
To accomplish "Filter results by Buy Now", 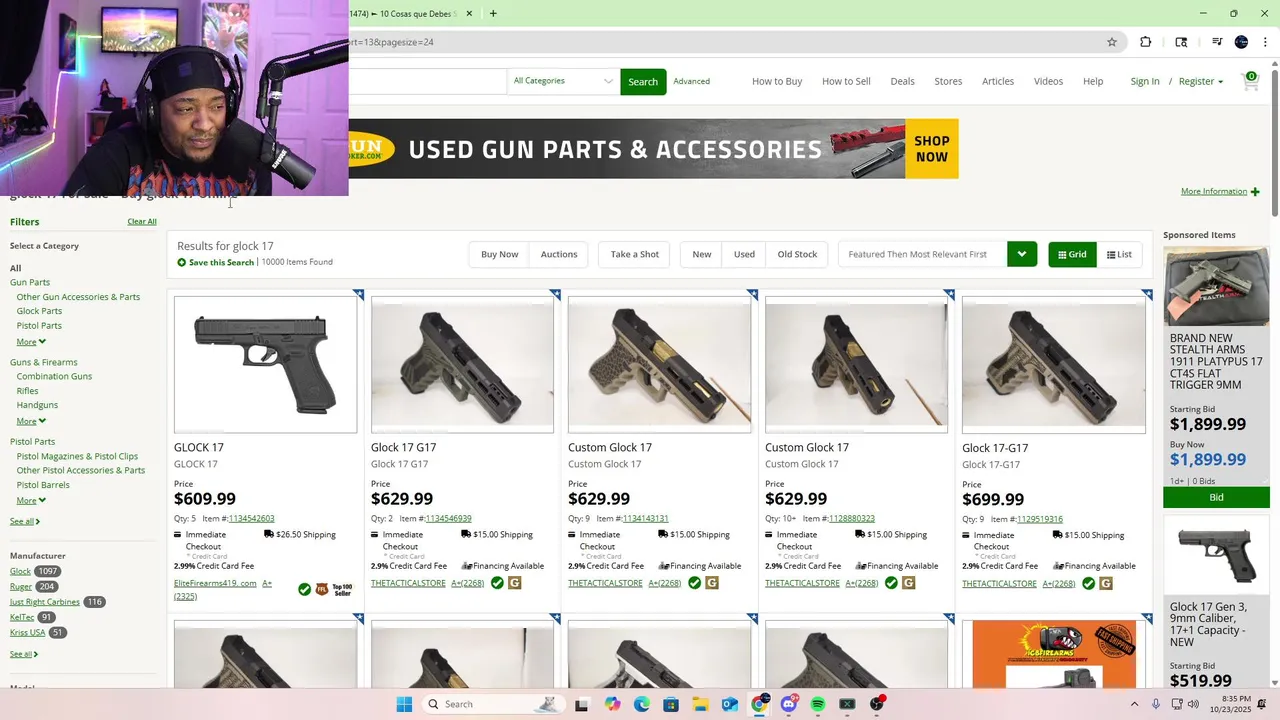I will pyautogui.click(x=499, y=254).
